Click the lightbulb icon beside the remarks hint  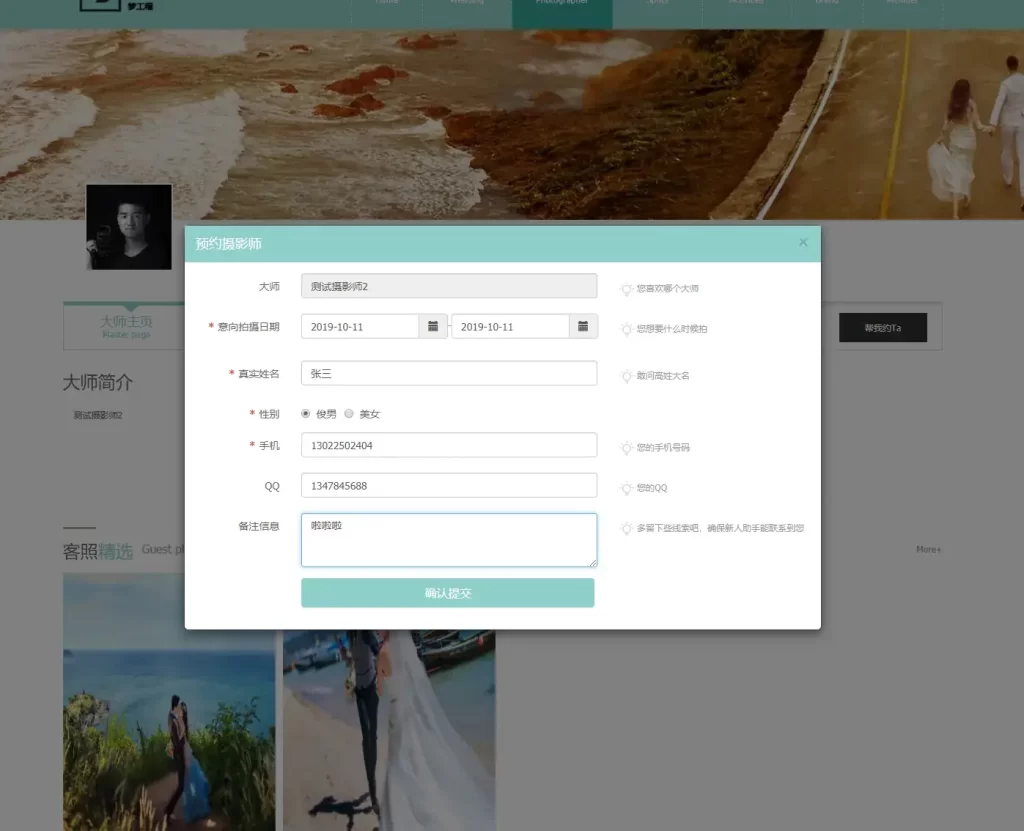pos(626,528)
